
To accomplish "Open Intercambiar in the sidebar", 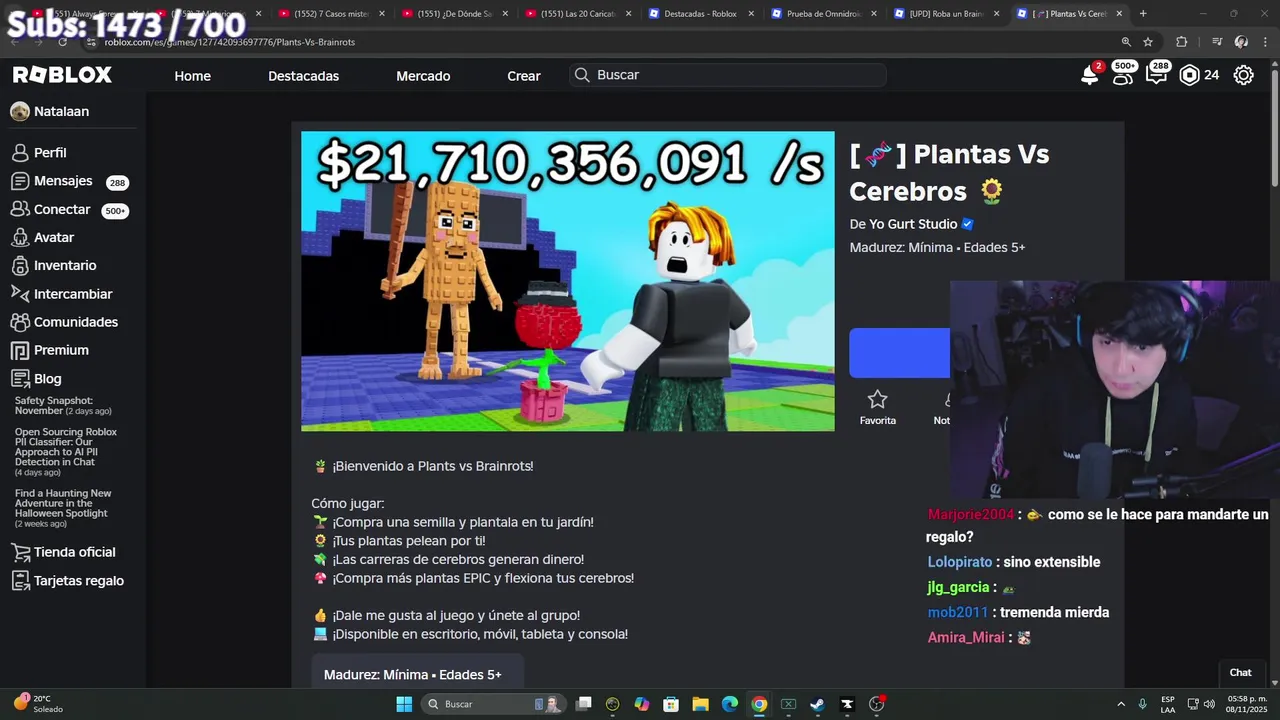I will tap(73, 294).
